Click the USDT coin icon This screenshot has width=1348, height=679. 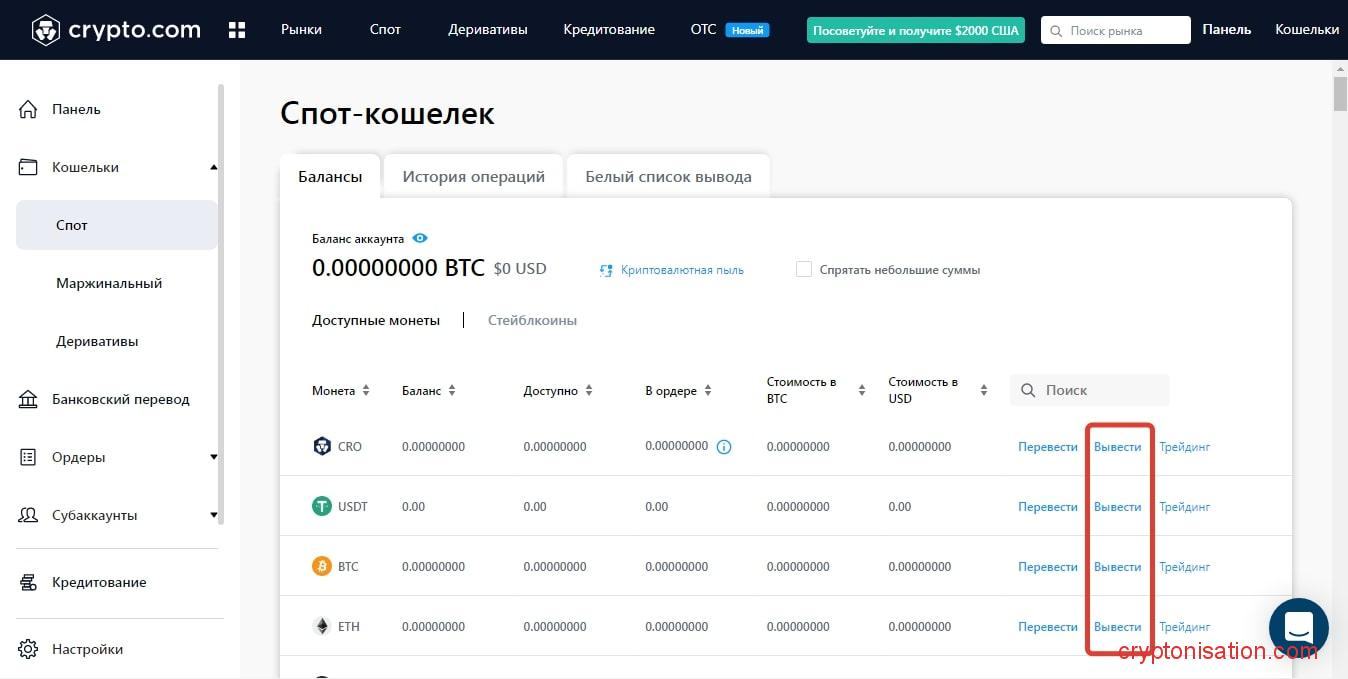point(321,506)
